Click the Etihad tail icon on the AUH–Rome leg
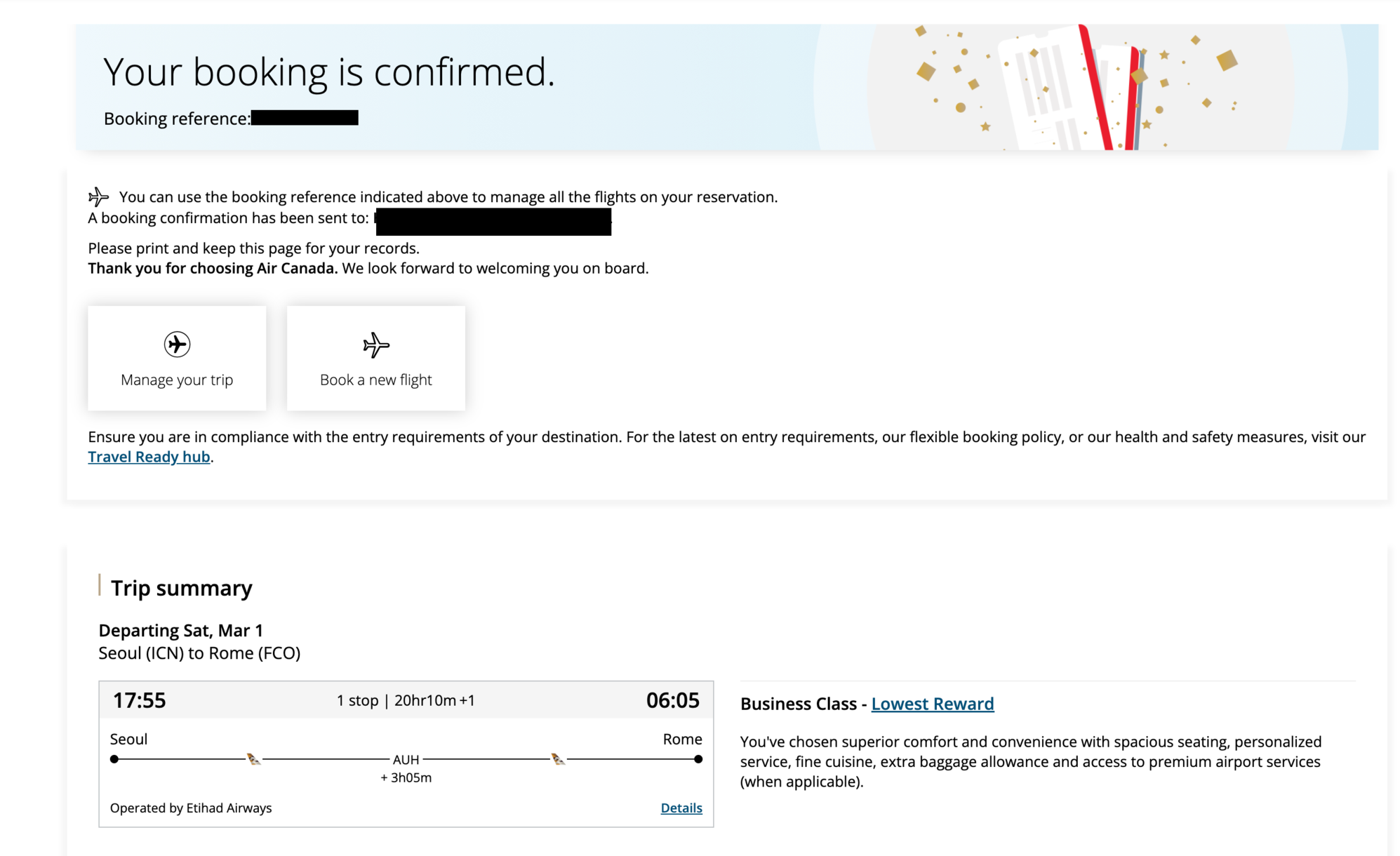 coord(558,759)
